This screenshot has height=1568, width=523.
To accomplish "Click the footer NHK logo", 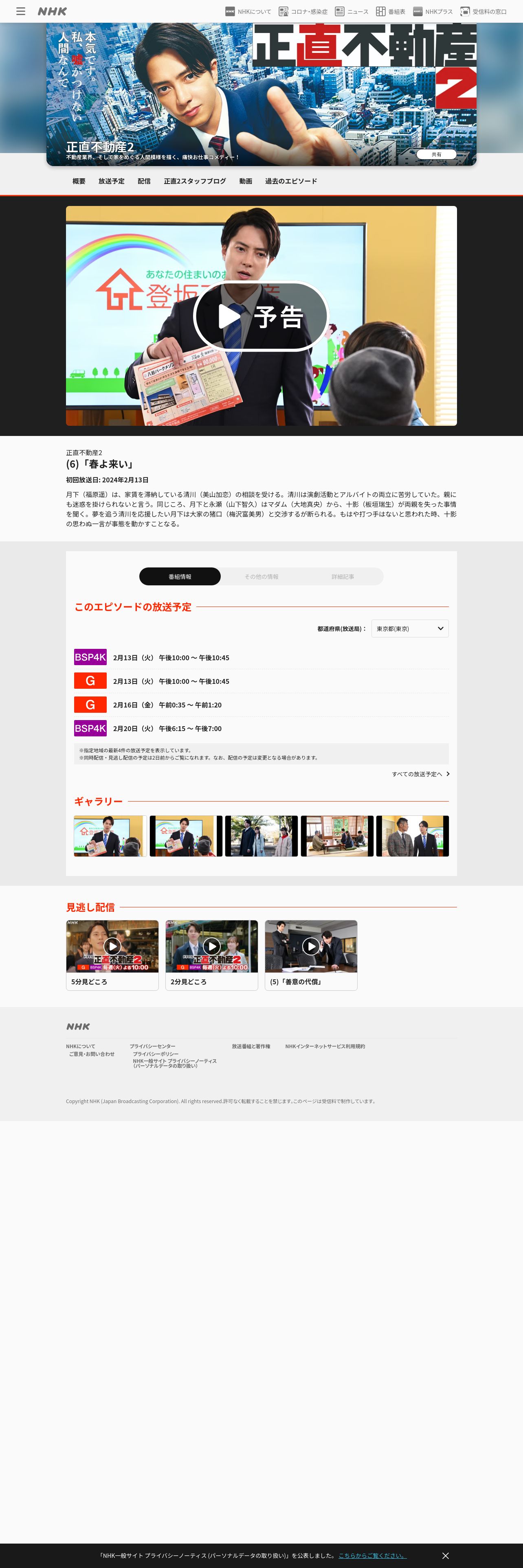I will (78, 1026).
